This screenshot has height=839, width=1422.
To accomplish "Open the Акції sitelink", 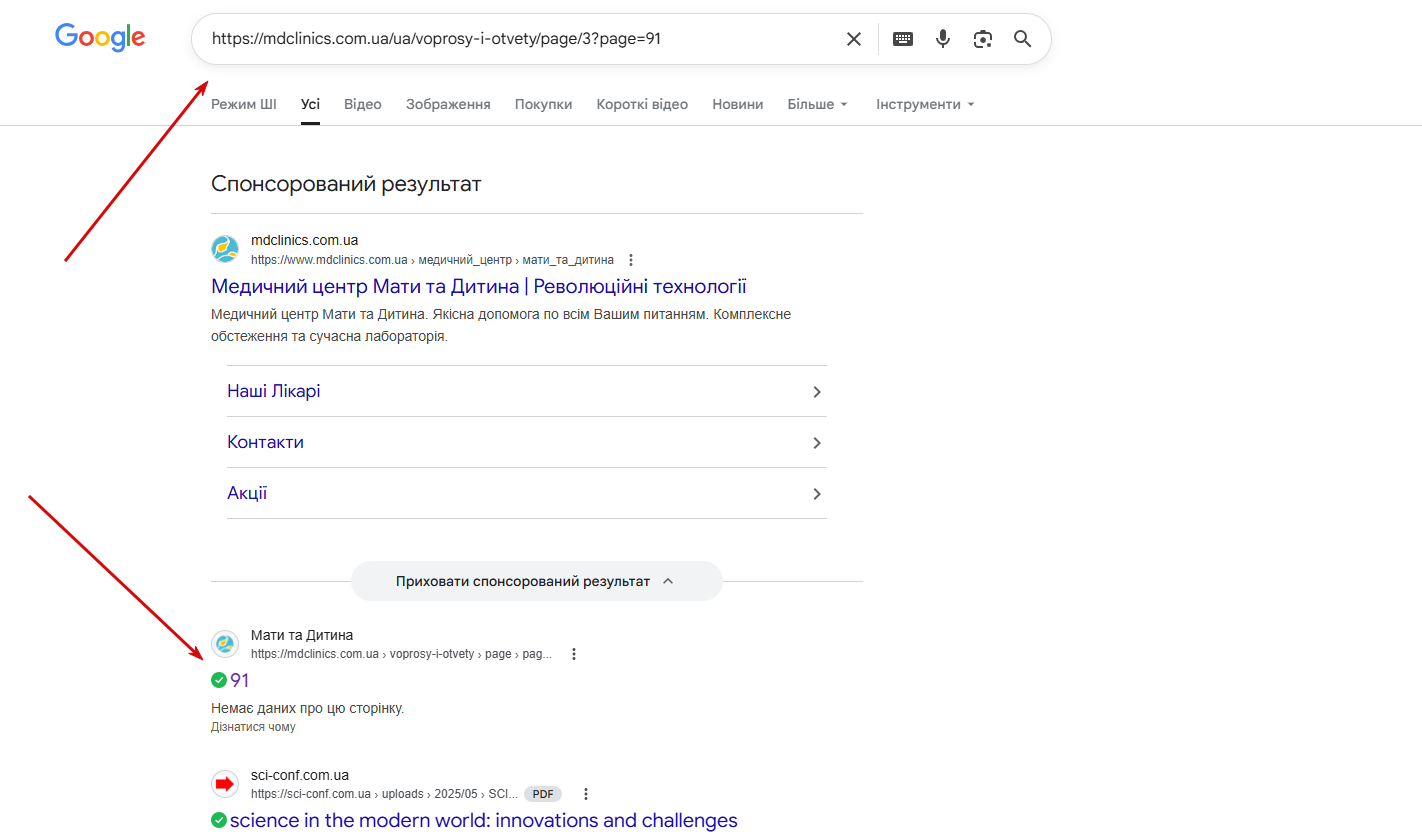I will point(247,493).
